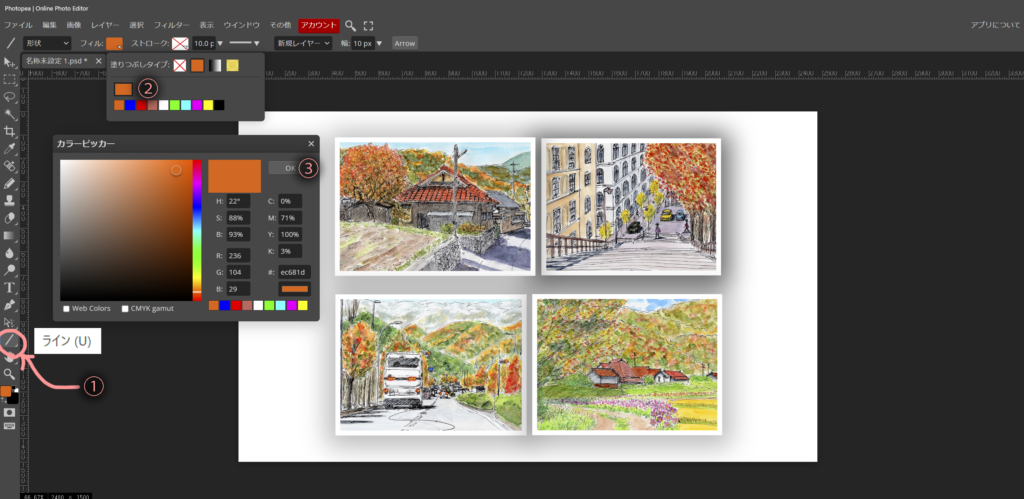The height and width of the screenshot is (499, 1024).
Task: Choose the Magic Wand tool
Action: point(10,114)
